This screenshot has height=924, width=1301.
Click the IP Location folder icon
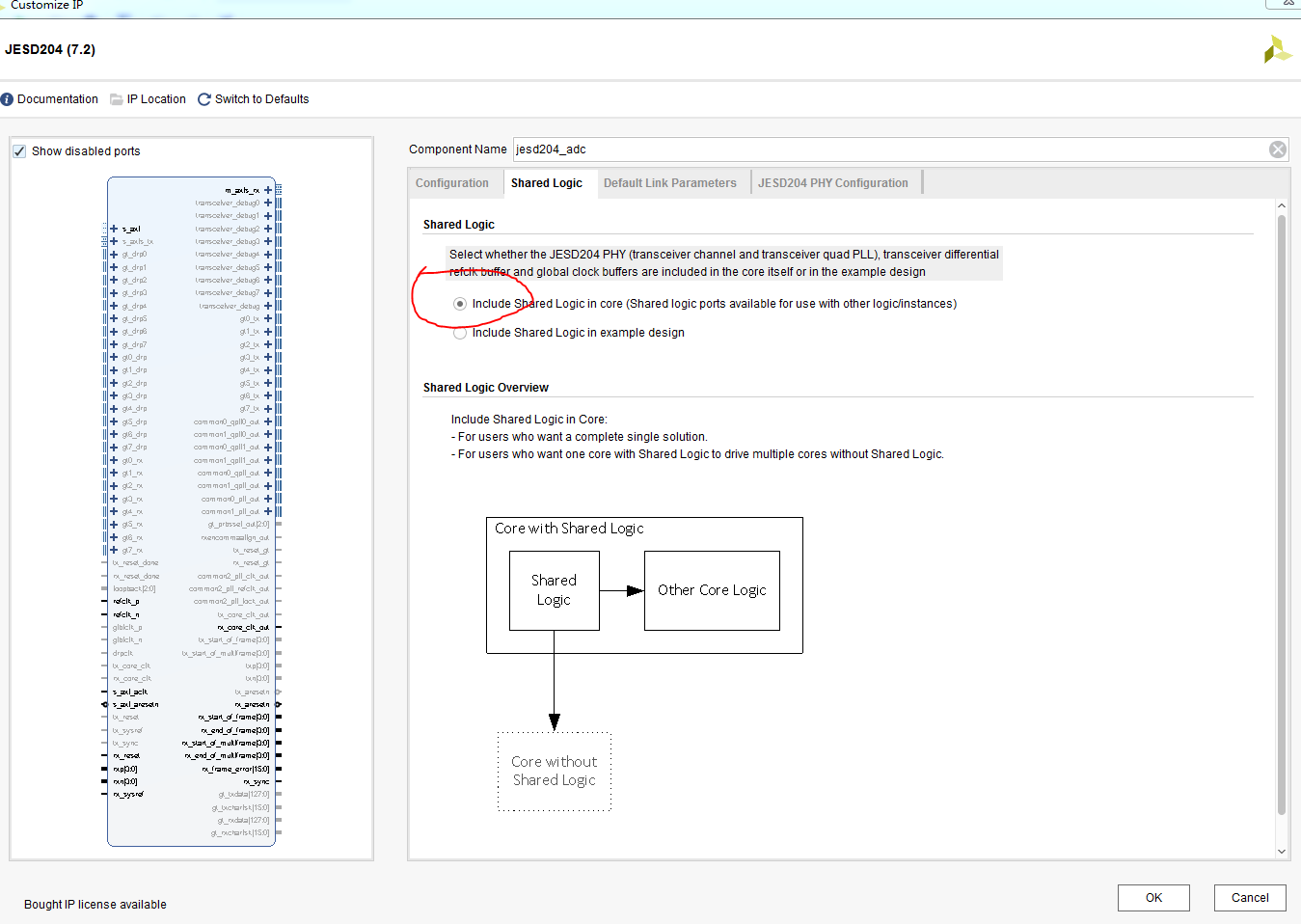(117, 99)
